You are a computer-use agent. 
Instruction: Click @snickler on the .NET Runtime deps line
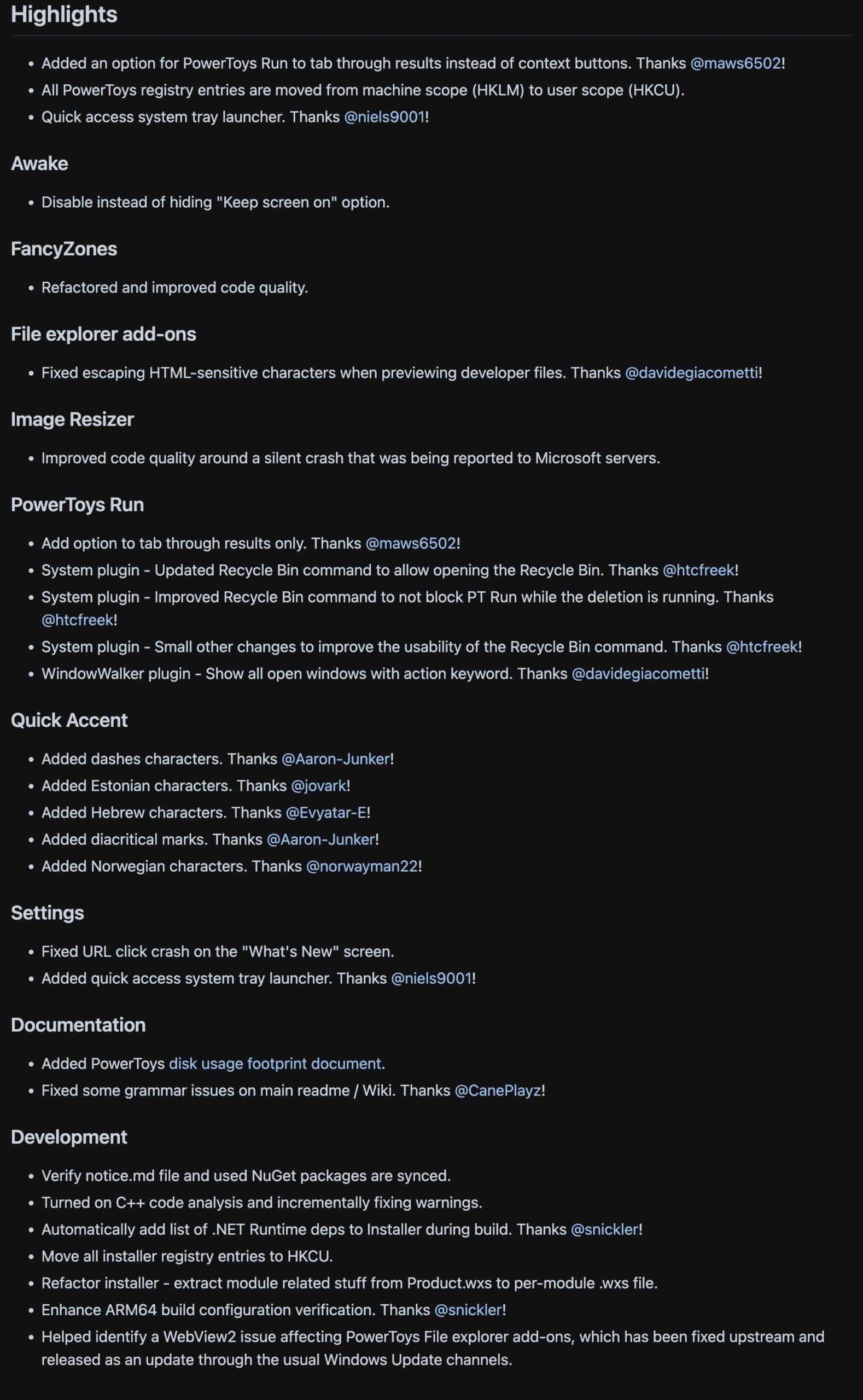tap(604, 1229)
